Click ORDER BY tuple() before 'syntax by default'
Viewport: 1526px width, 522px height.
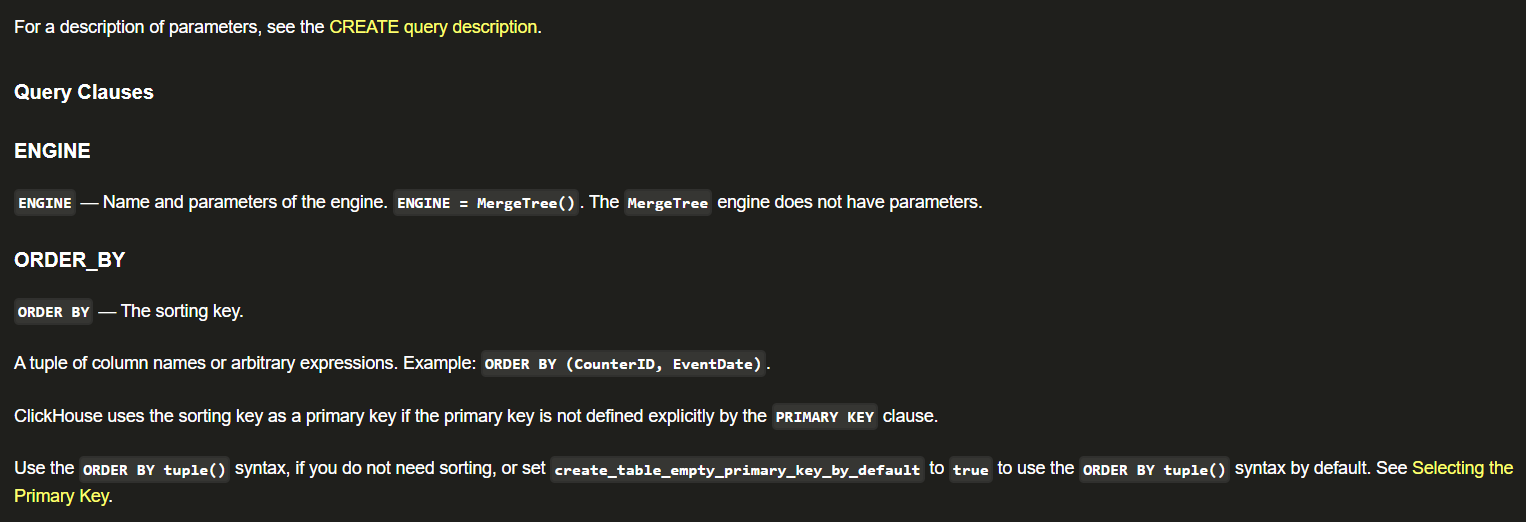[1155, 470]
